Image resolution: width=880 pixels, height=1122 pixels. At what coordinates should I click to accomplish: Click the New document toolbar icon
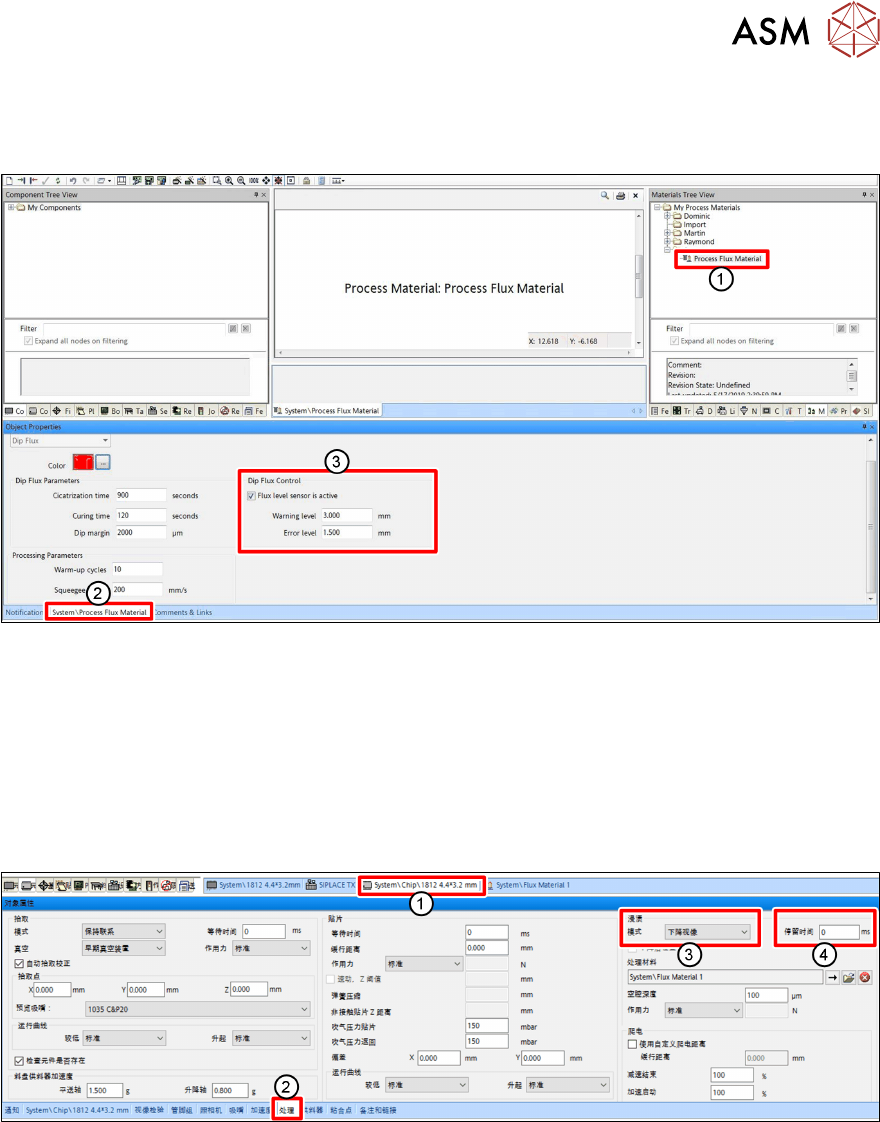(x=9, y=181)
